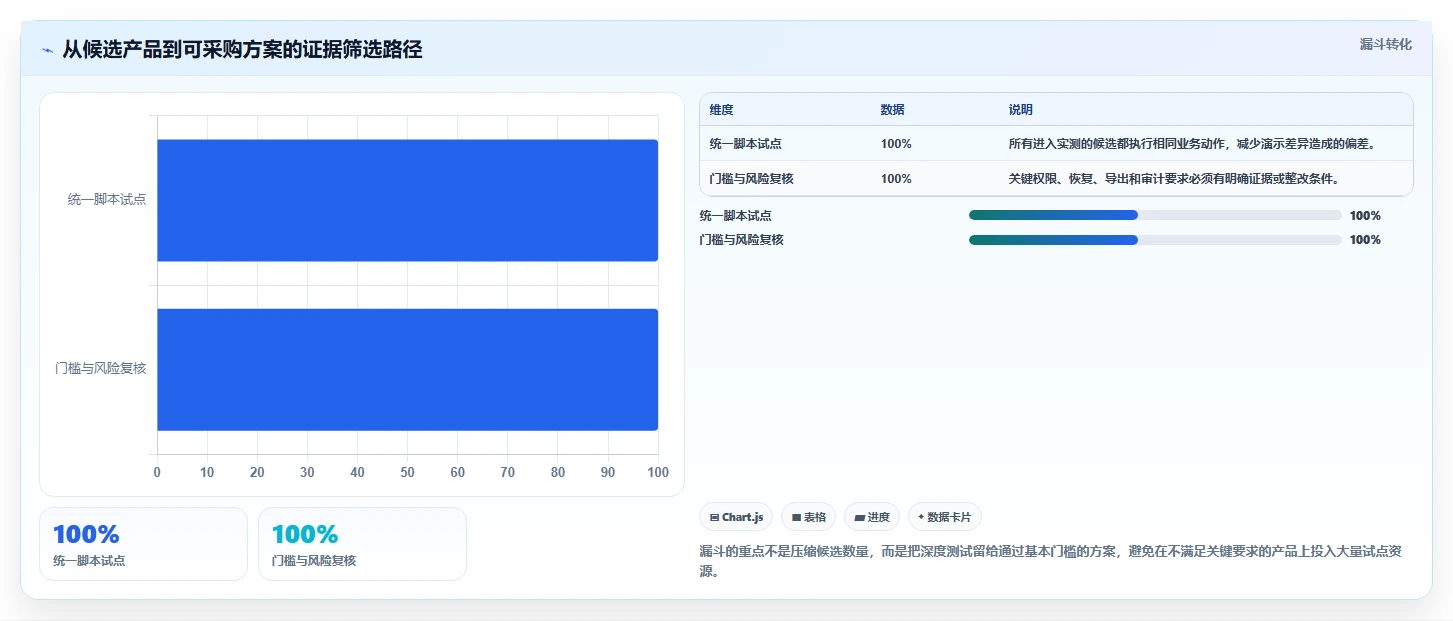Click the 数据 column header

pos(892,110)
